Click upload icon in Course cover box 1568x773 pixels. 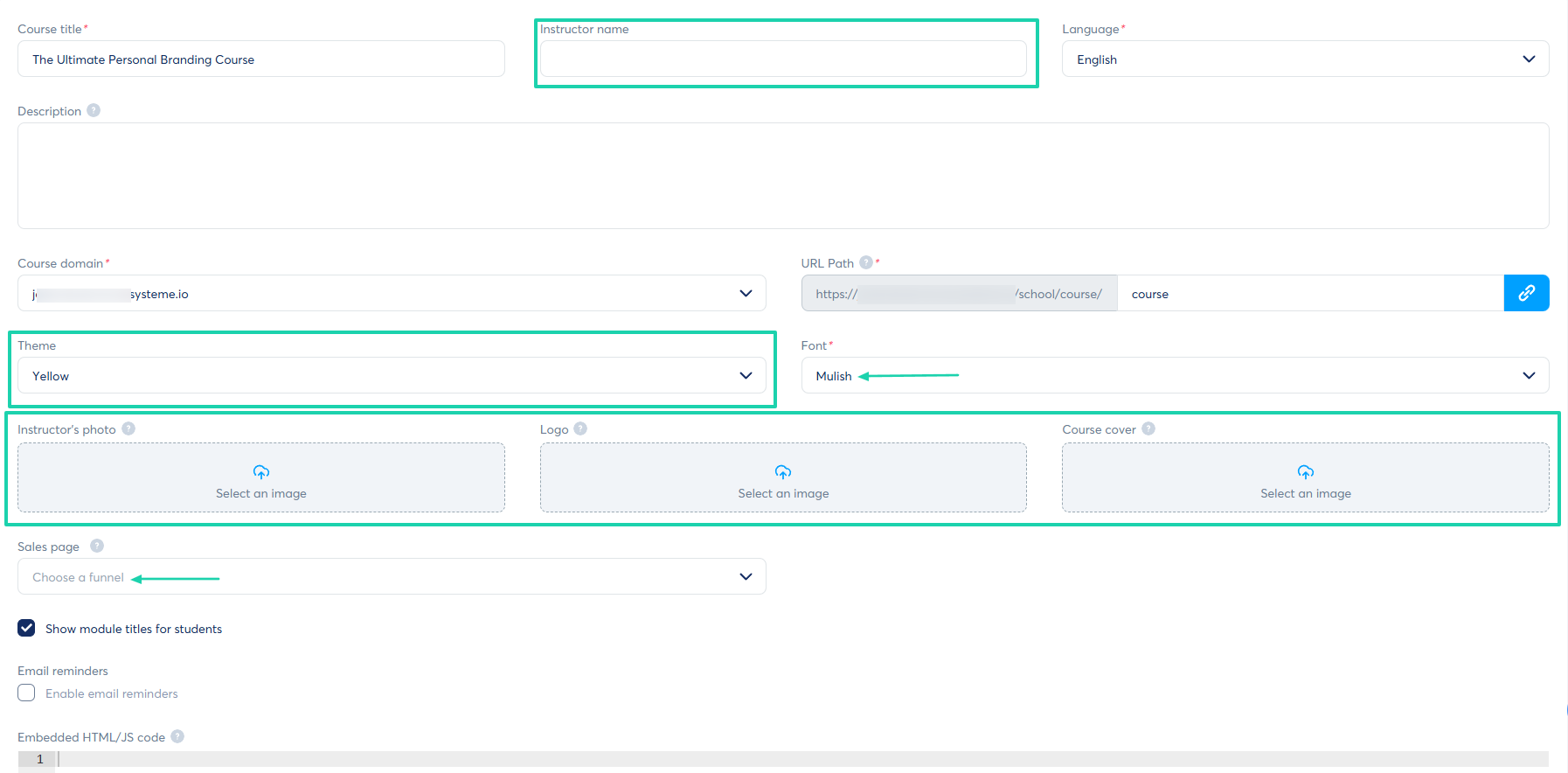click(1306, 472)
